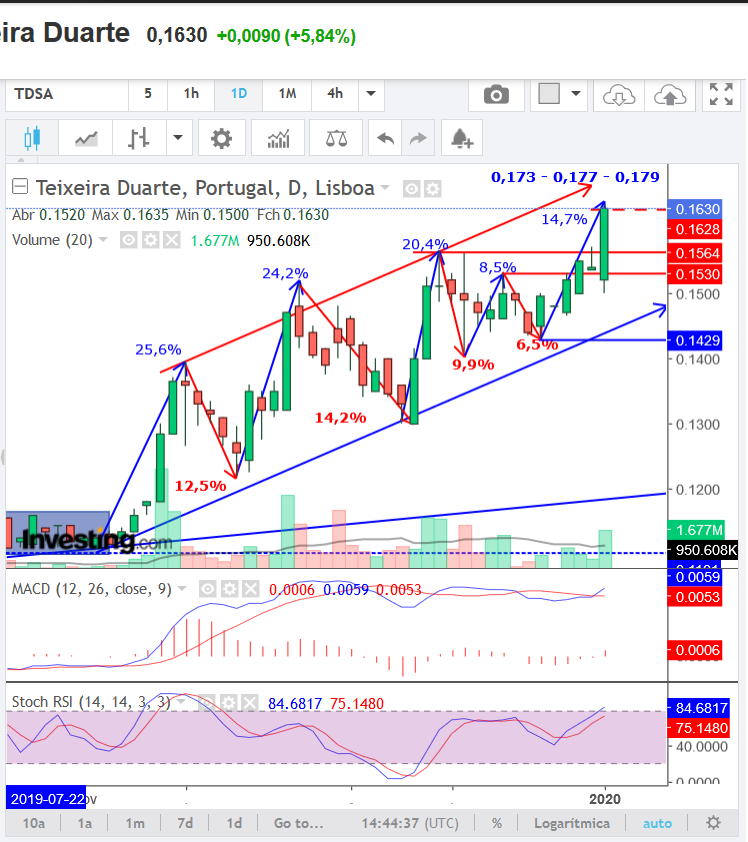Image resolution: width=748 pixels, height=842 pixels.
Task: Expand Volume (20) indicator dropdown arrow
Action: pos(103,239)
